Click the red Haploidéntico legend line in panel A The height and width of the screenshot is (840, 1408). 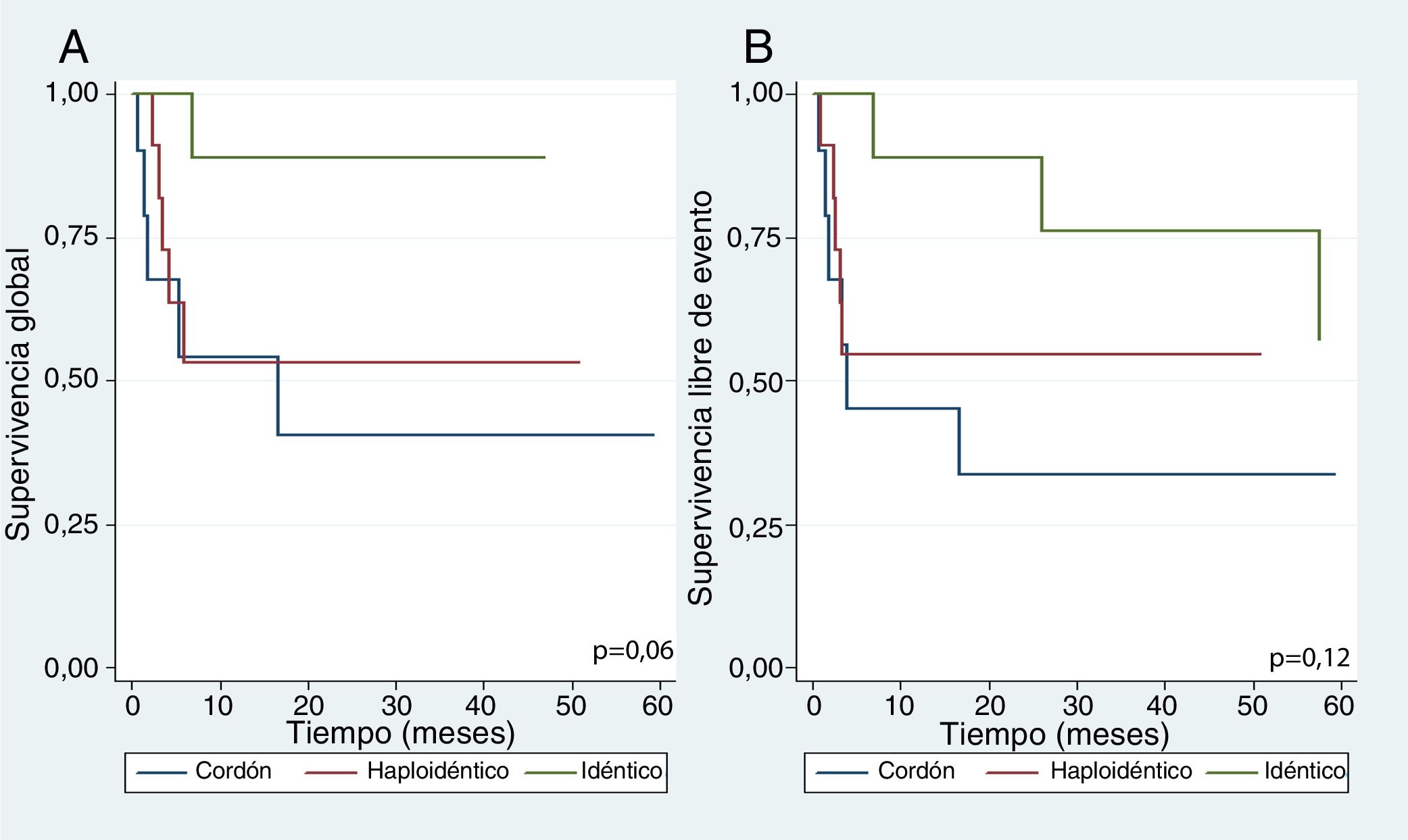[331, 772]
